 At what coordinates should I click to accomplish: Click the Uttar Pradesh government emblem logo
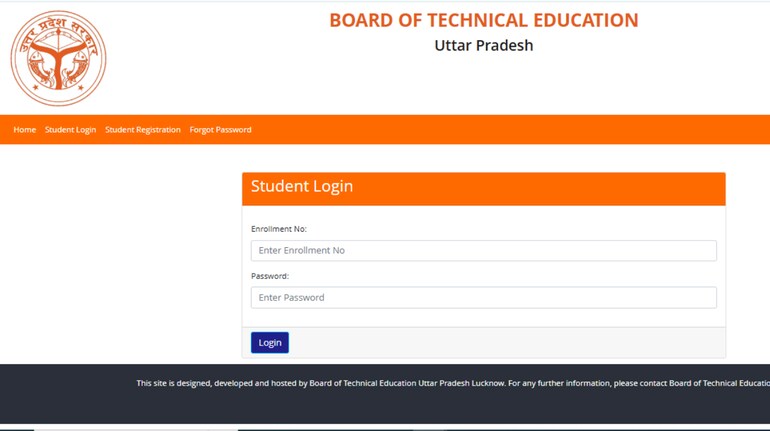(x=58, y=58)
